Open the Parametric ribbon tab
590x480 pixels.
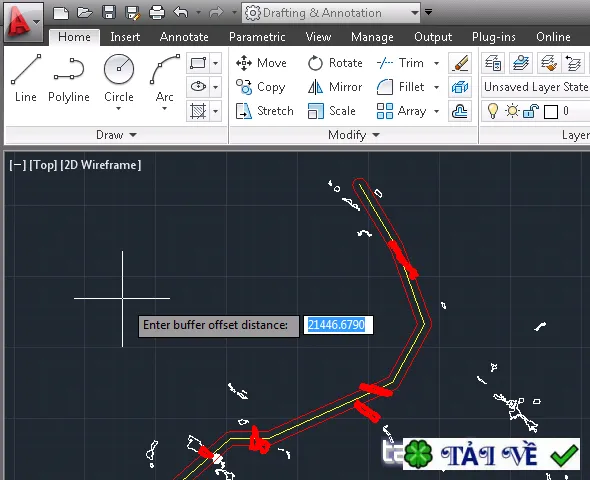(x=257, y=37)
